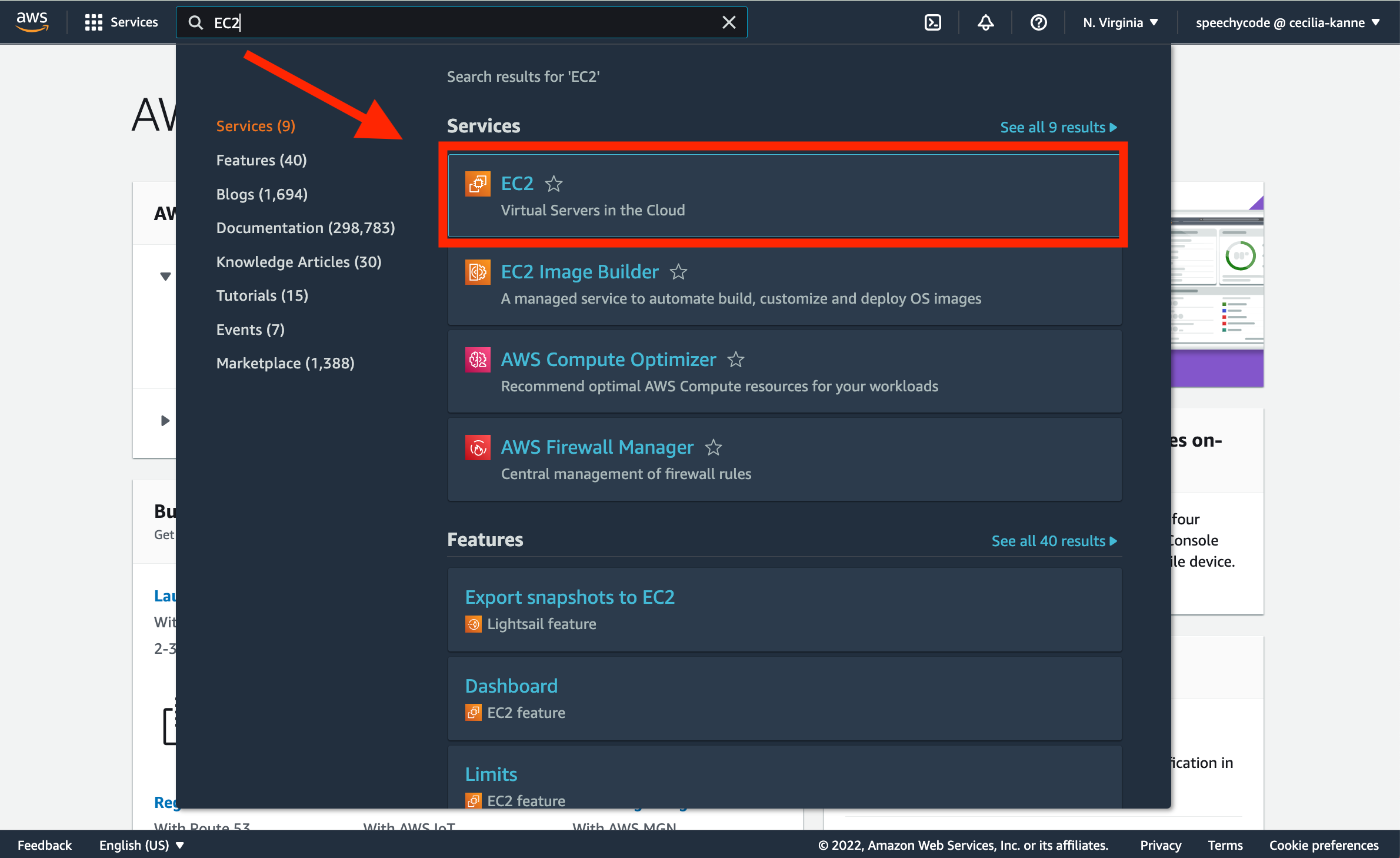Click the search magnifier icon
Screen dimensions: 1400x858
[x=195, y=22]
